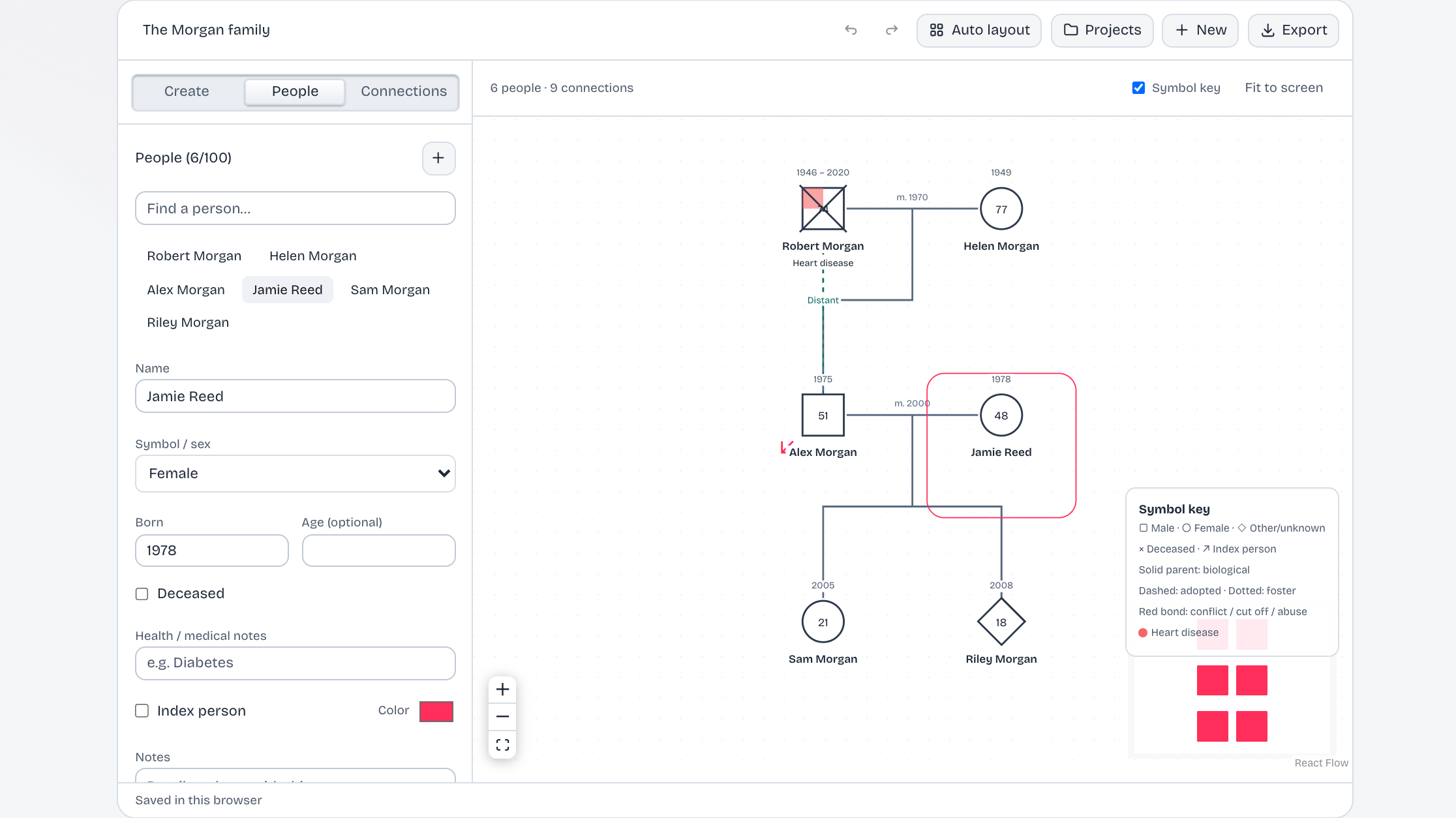
Task: Select Helen Morgan's circle node
Action: coord(1001,209)
